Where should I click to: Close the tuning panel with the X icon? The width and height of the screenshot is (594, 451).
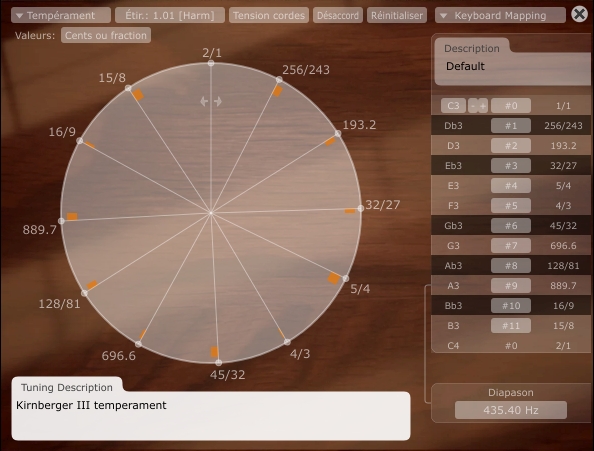point(579,14)
